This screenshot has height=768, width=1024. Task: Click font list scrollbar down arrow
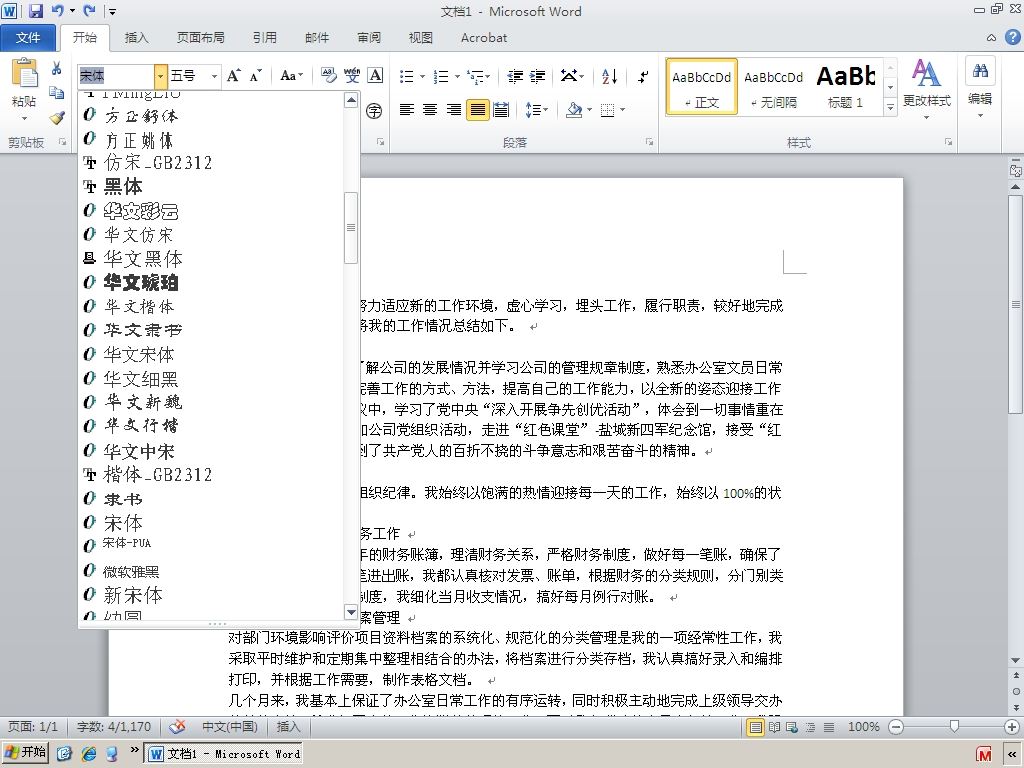click(351, 612)
